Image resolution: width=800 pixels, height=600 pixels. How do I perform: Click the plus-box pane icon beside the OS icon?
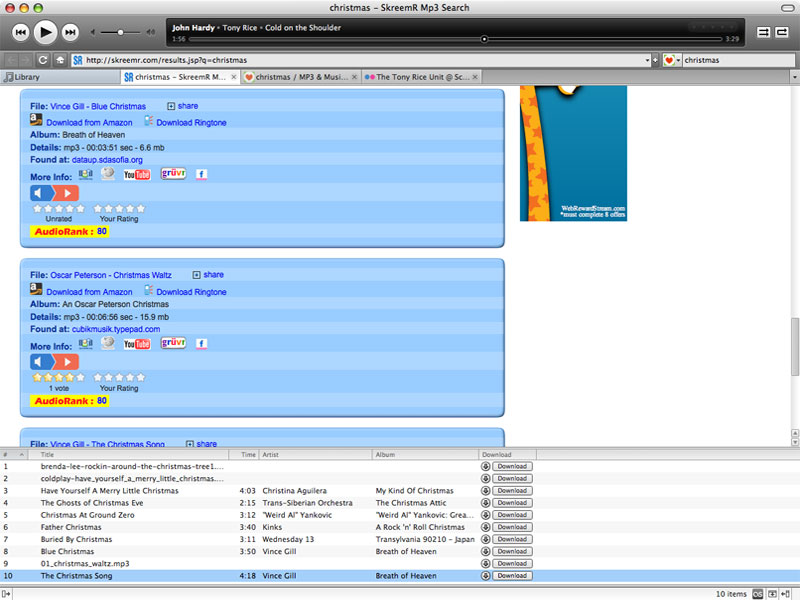tap(772, 594)
